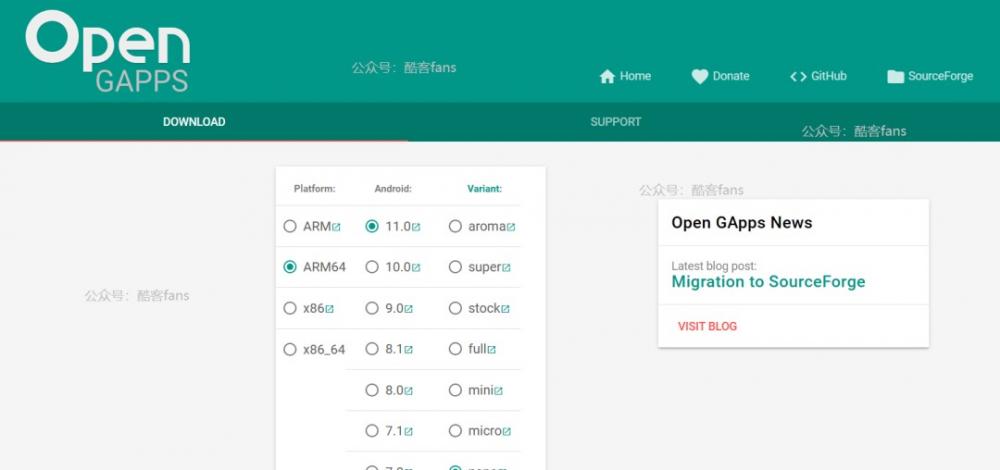Open the Migration to SourceForge blog post
The image size is (1000, 470).
point(768,282)
